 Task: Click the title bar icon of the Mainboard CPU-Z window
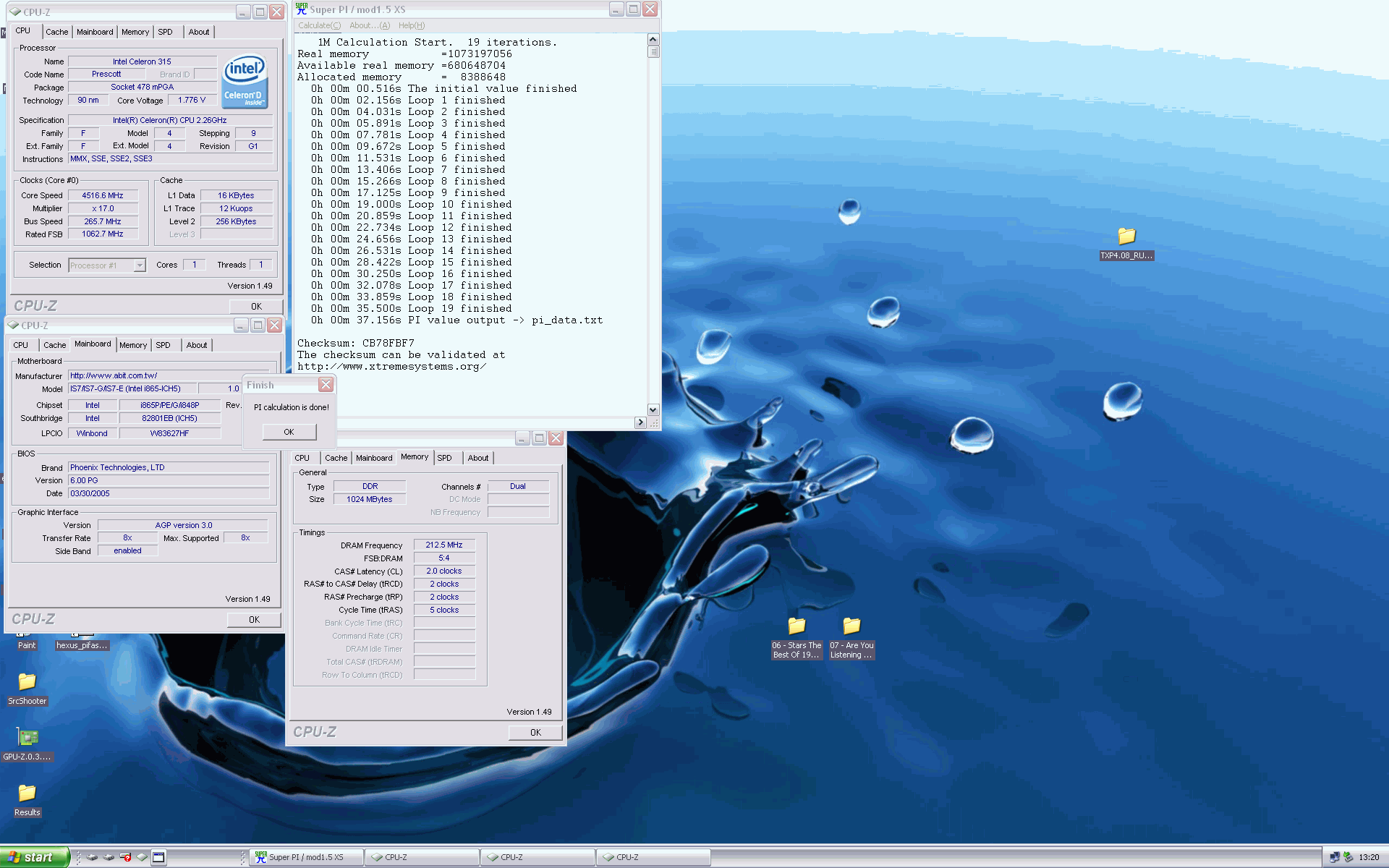(x=14, y=325)
